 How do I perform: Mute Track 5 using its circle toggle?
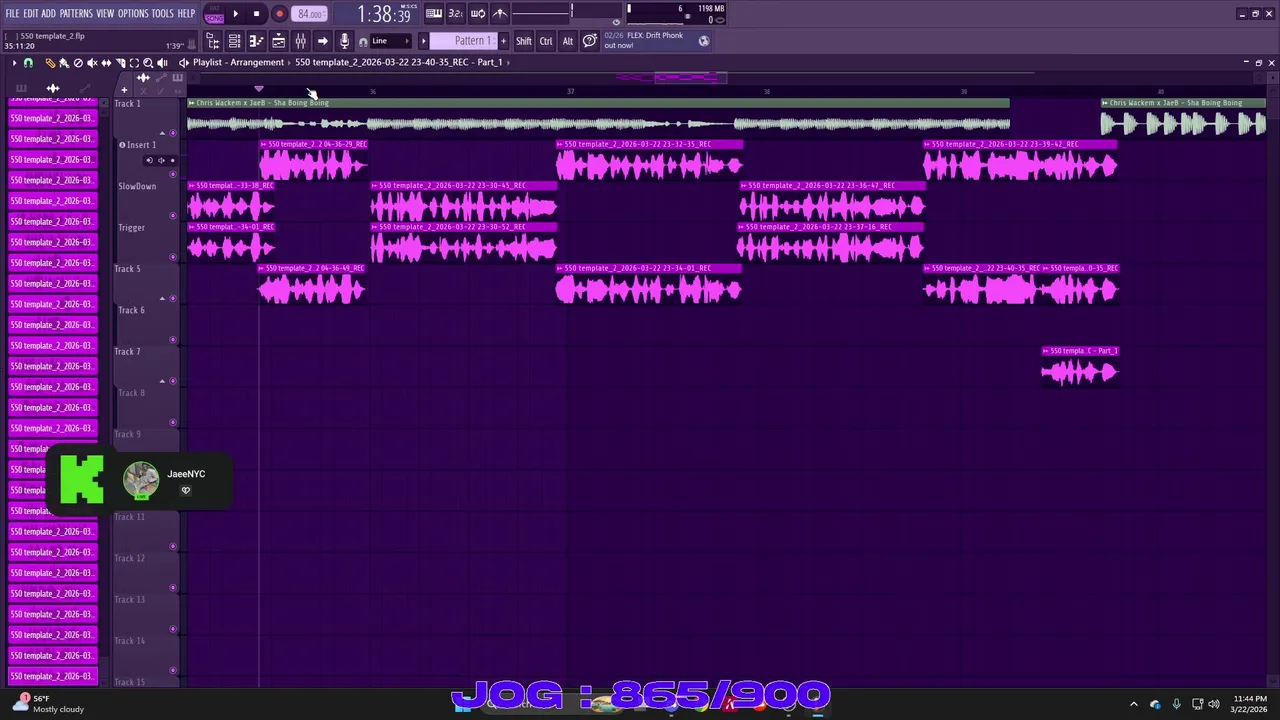(173, 298)
